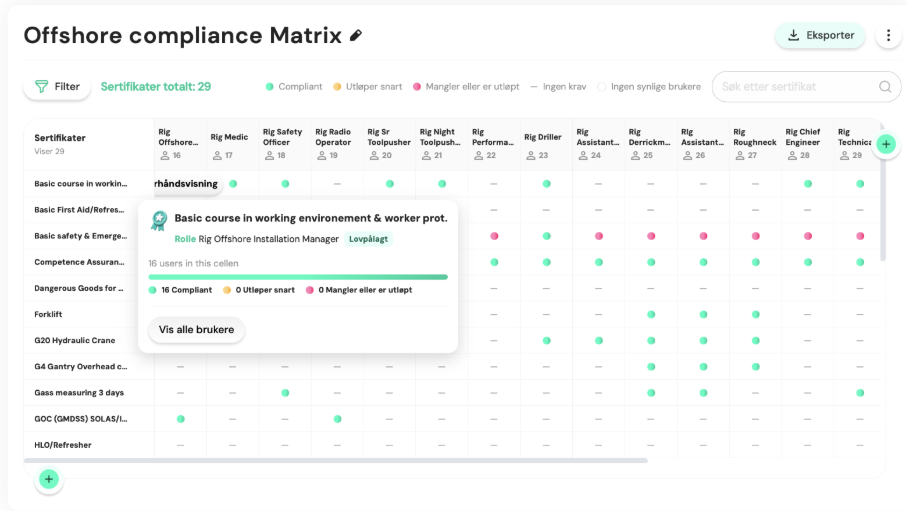Add a column with the green plus
This screenshot has width=907, height=511.
point(886,144)
